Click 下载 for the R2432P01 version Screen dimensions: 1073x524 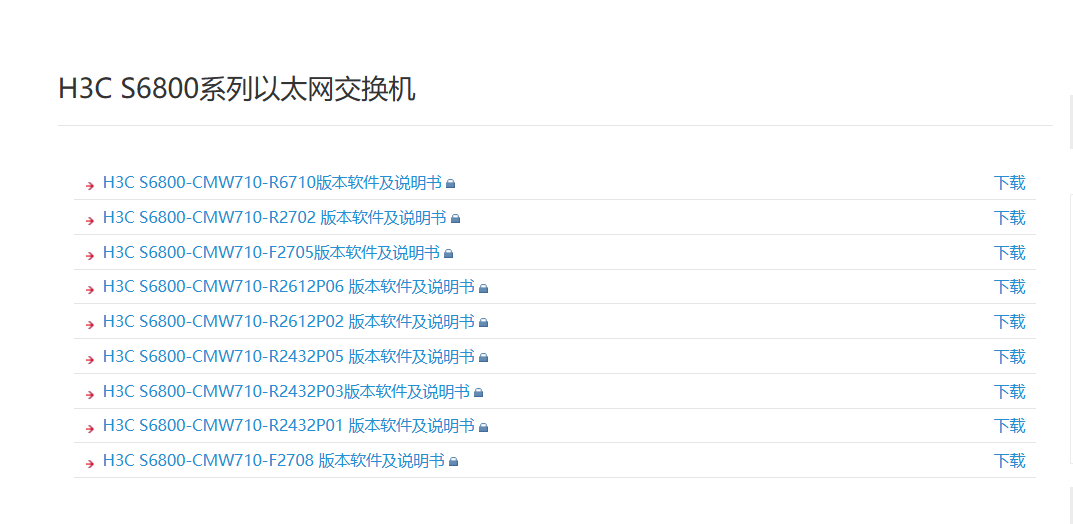[1009, 426]
